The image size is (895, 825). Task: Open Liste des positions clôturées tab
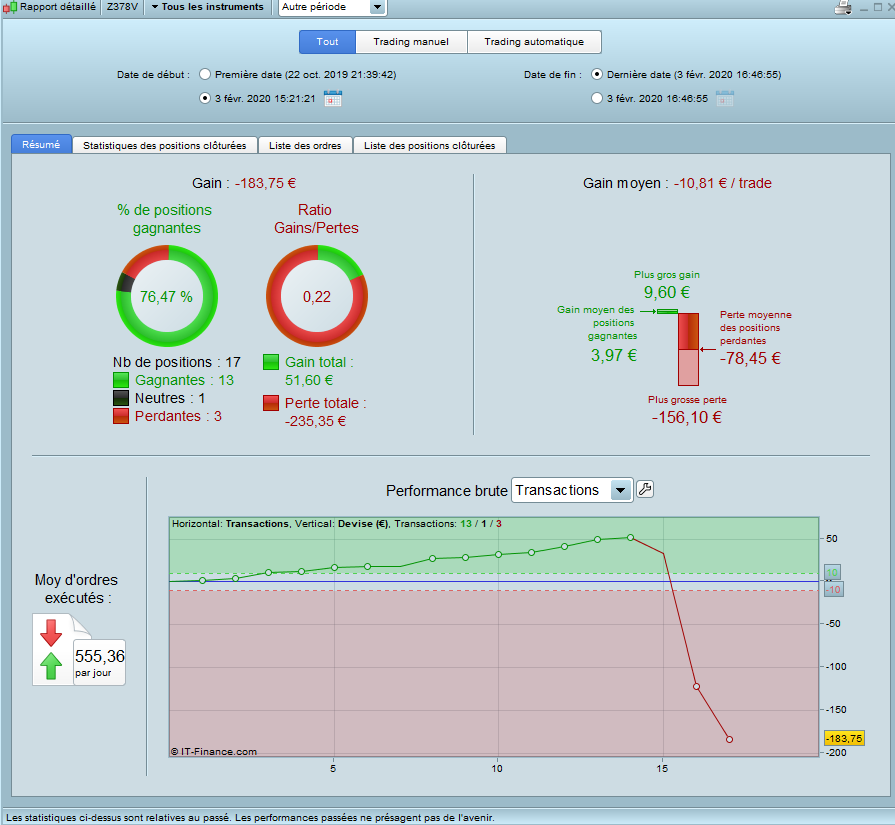(430, 146)
